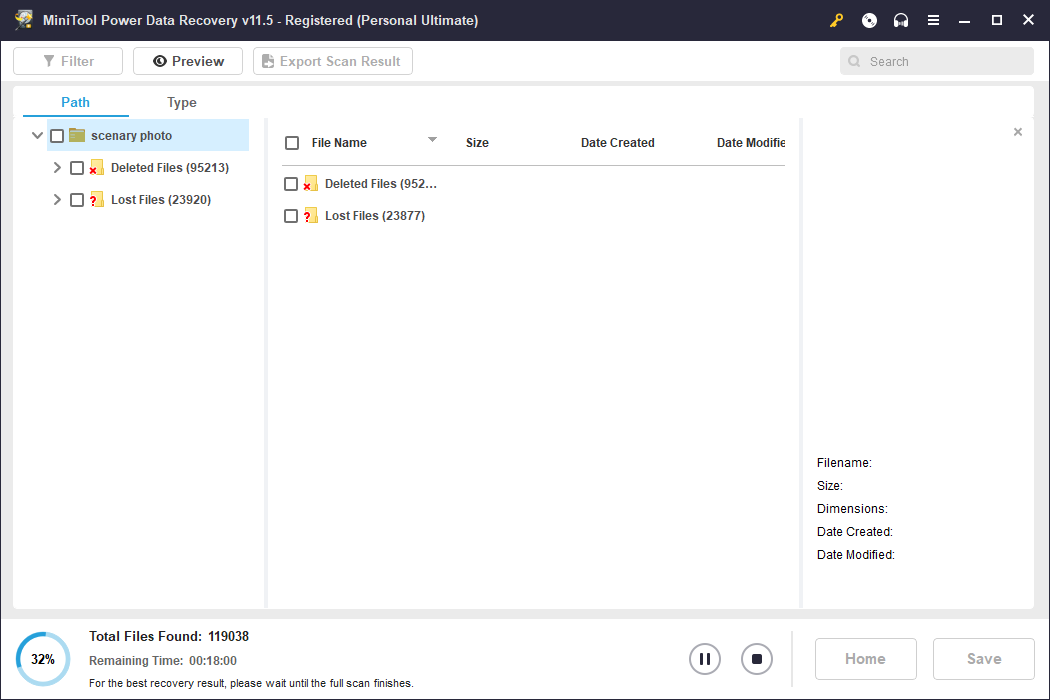
Task: Click the File Name column header
Action: coord(339,143)
